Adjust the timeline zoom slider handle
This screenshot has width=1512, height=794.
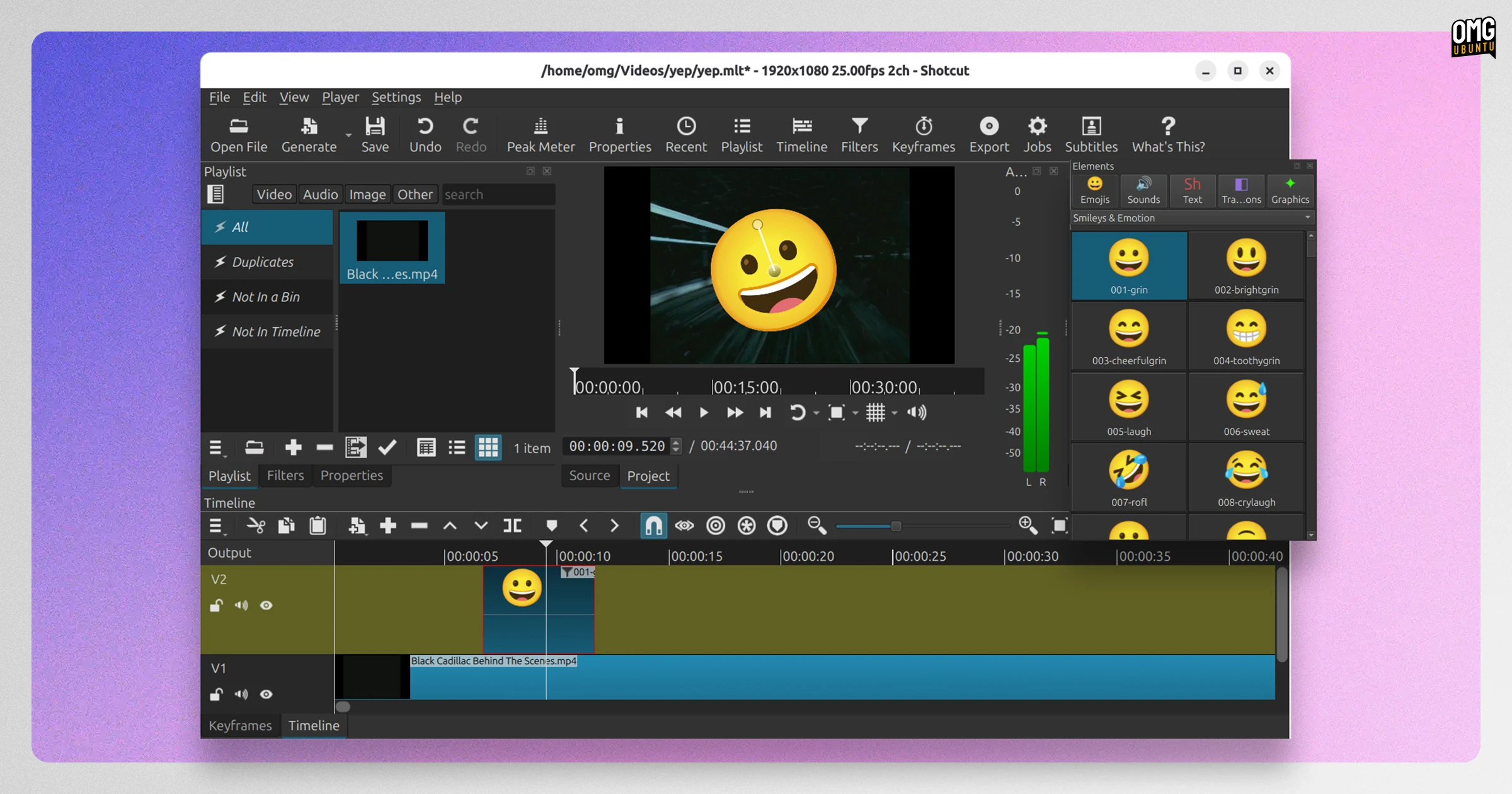[896, 526]
